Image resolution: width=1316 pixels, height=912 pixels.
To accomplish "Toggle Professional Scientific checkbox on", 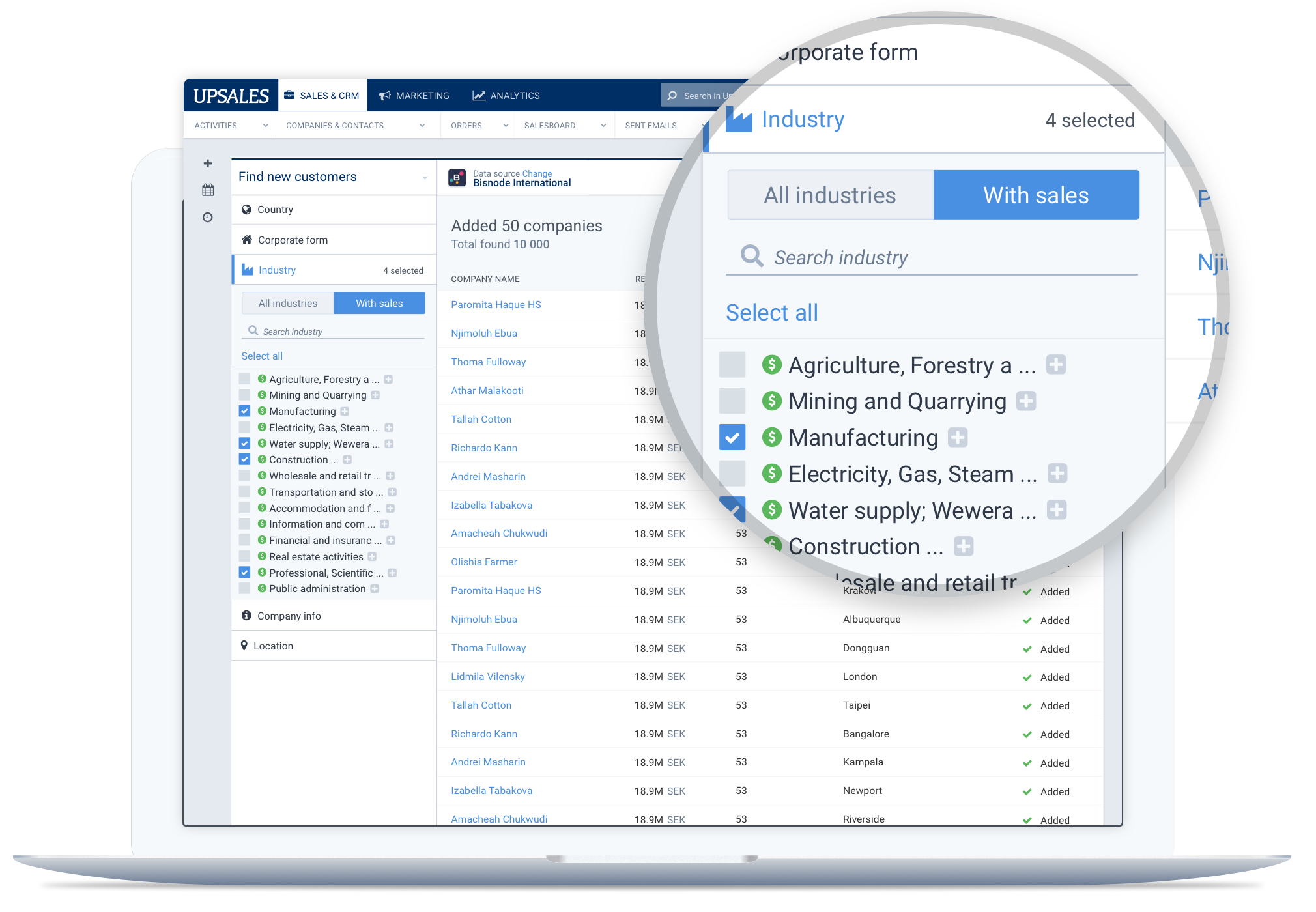I will coord(245,573).
